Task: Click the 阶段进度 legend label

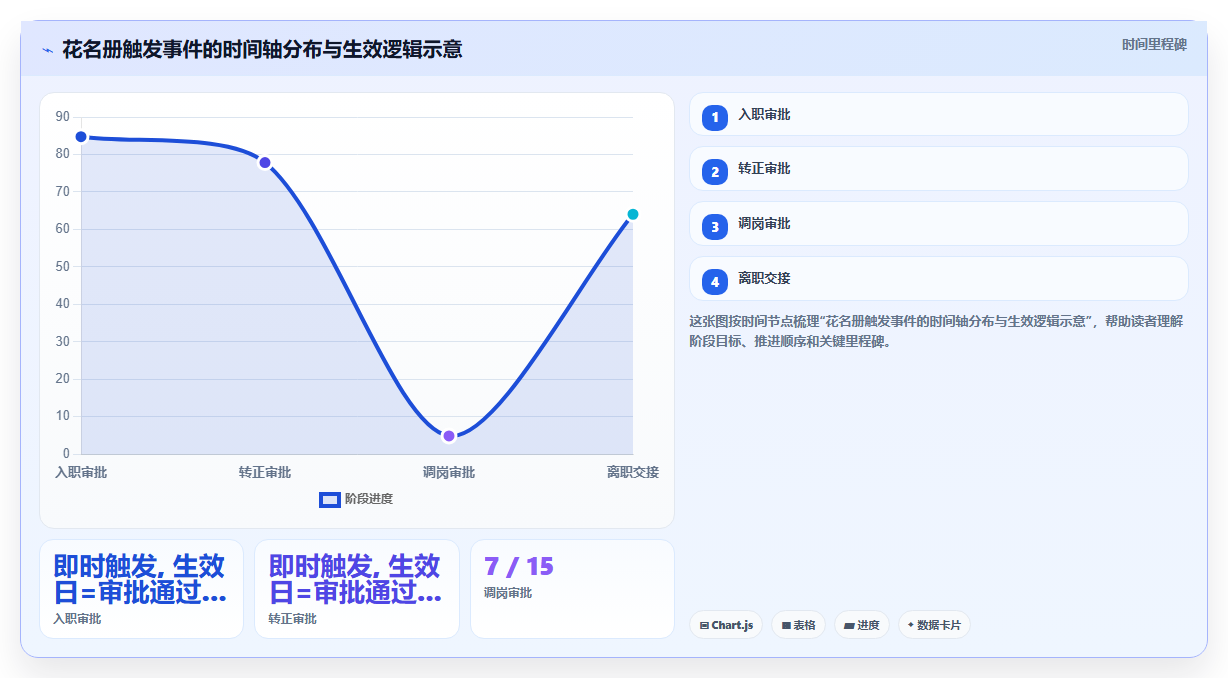Action: [369, 499]
